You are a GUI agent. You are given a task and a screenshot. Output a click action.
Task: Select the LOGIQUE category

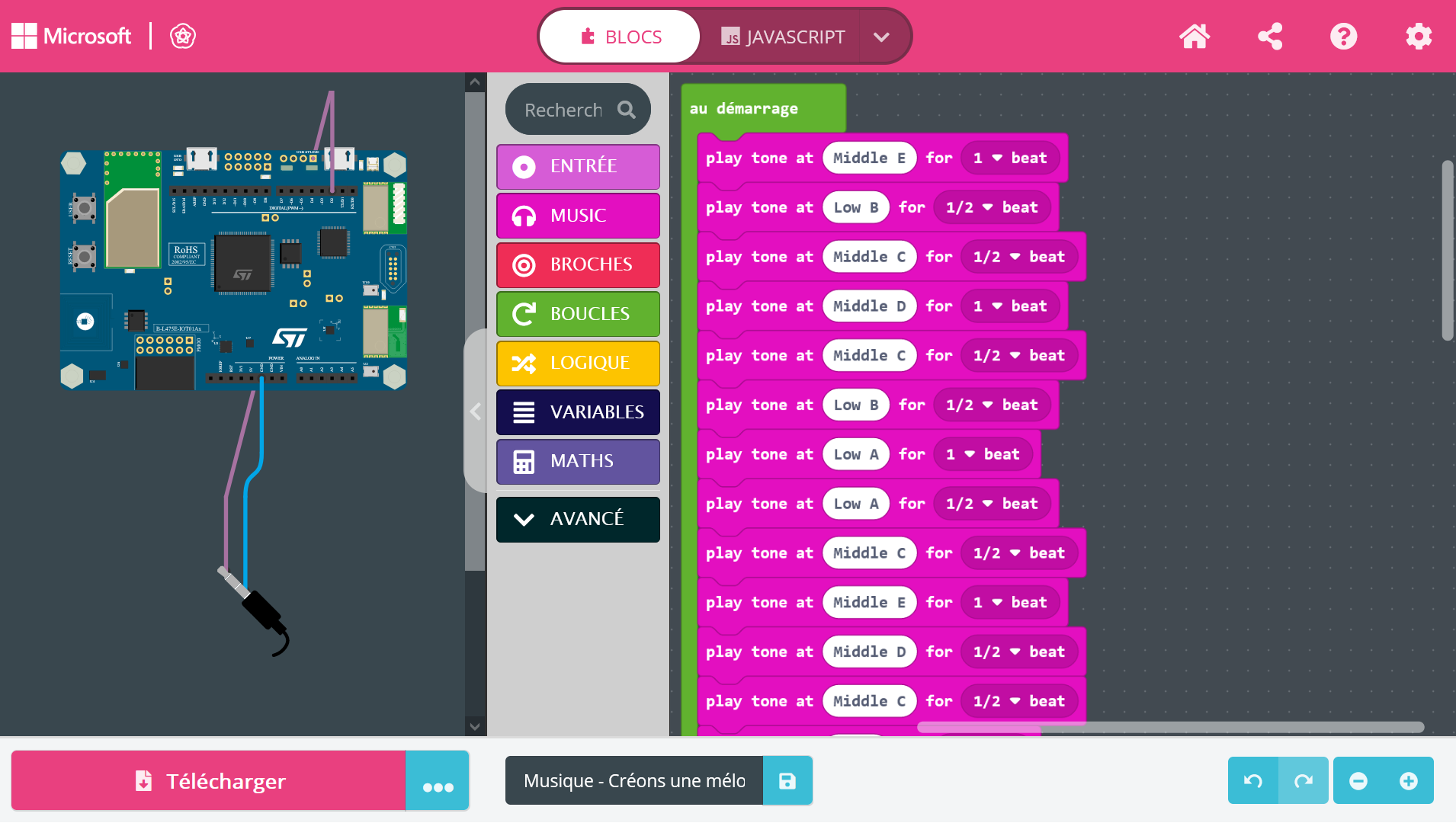pos(577,363)
